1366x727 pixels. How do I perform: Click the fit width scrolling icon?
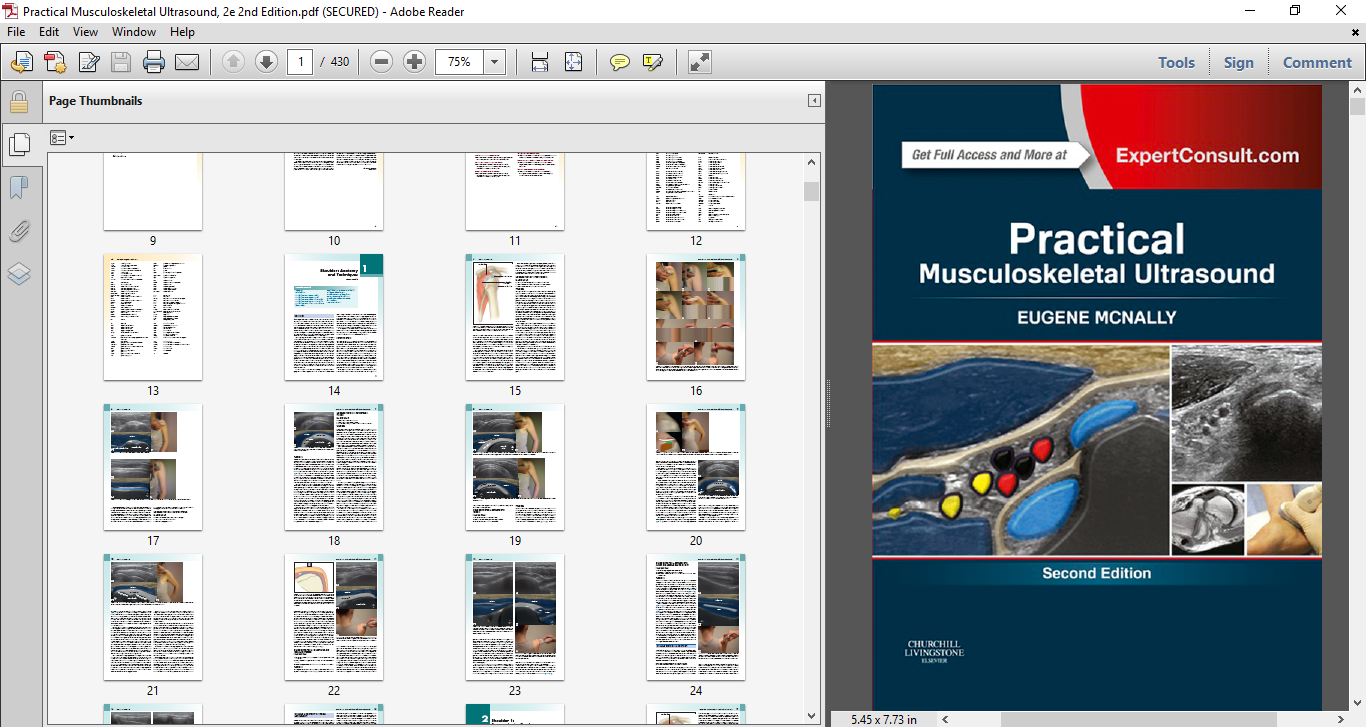point(540,62)
